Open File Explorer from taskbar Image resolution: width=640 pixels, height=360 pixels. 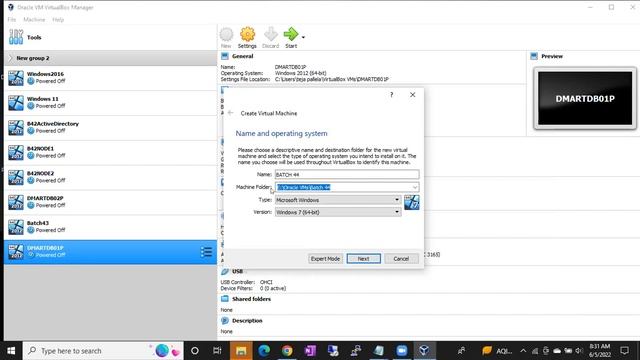coord(241,351)
